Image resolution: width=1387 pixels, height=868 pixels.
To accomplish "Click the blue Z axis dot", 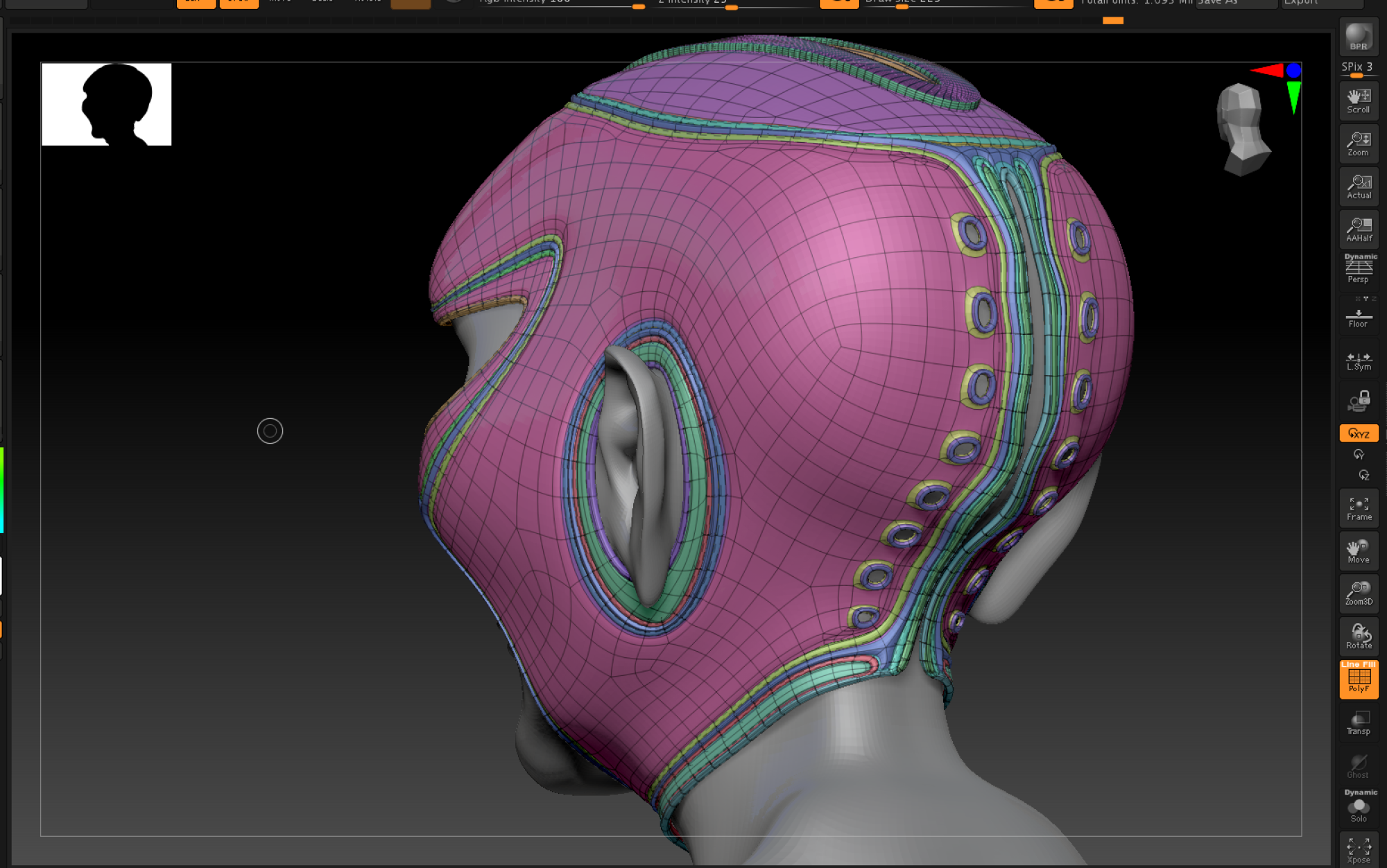I will click(1294, 70).
